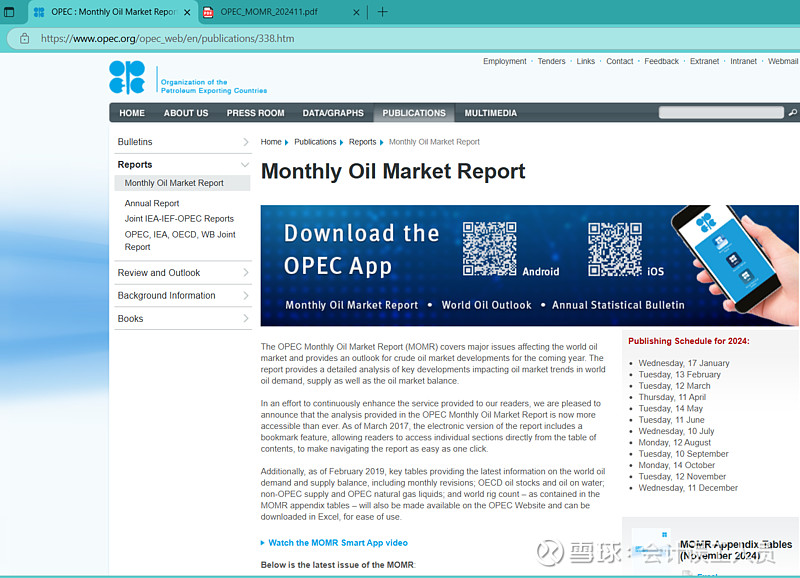Go to Reports in breadcrumb
Image resolution: width=800 pixels, height=578 pixels.
[x=362, y=142]
